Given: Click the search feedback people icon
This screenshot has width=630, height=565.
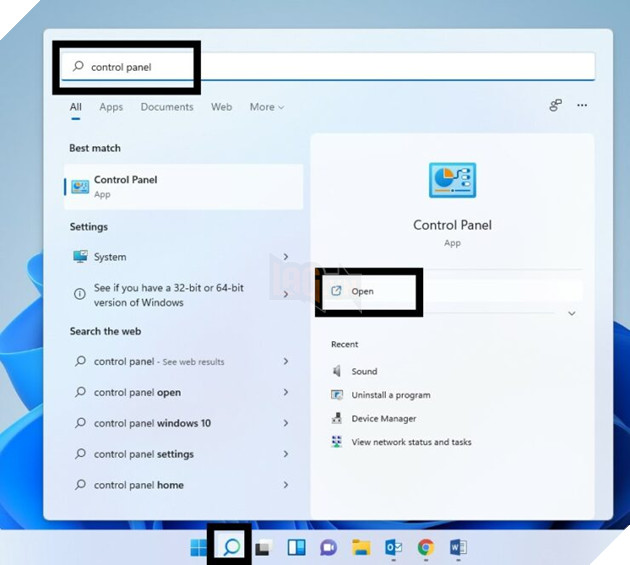Looking at the screenshot, I should pyautogui.click(x=556, y=106).
